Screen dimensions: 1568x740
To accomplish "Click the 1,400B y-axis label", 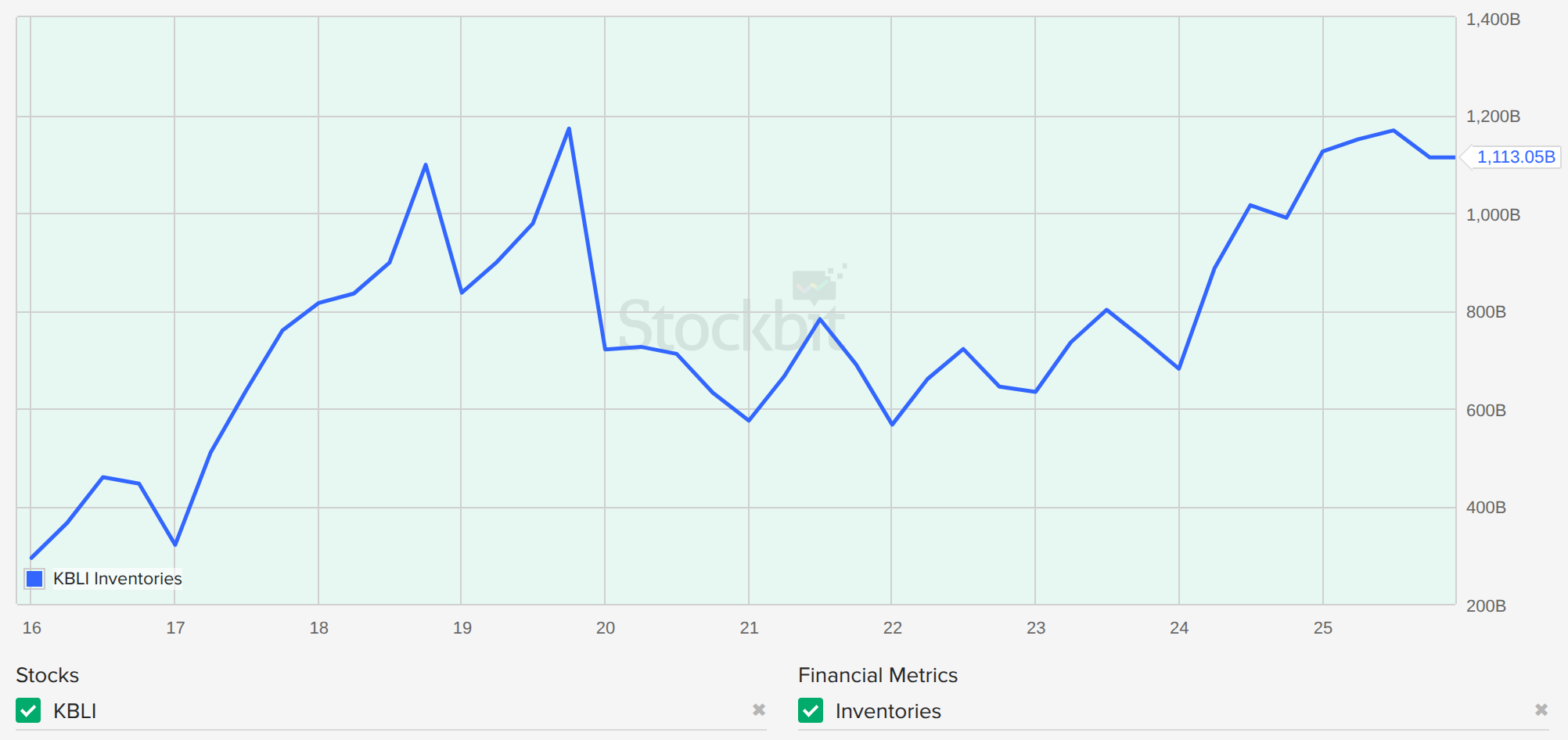I will tap(1493, 20).
